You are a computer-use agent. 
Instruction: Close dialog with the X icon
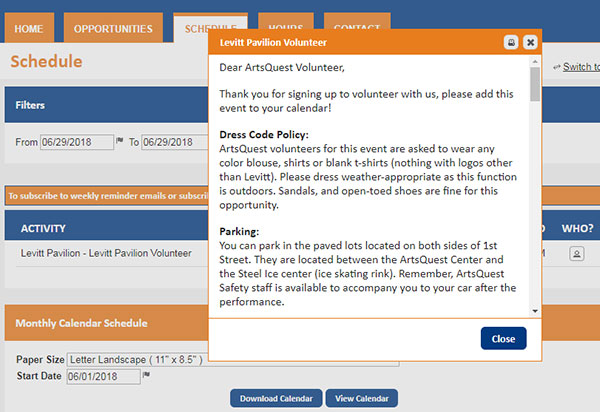point(530,42)
